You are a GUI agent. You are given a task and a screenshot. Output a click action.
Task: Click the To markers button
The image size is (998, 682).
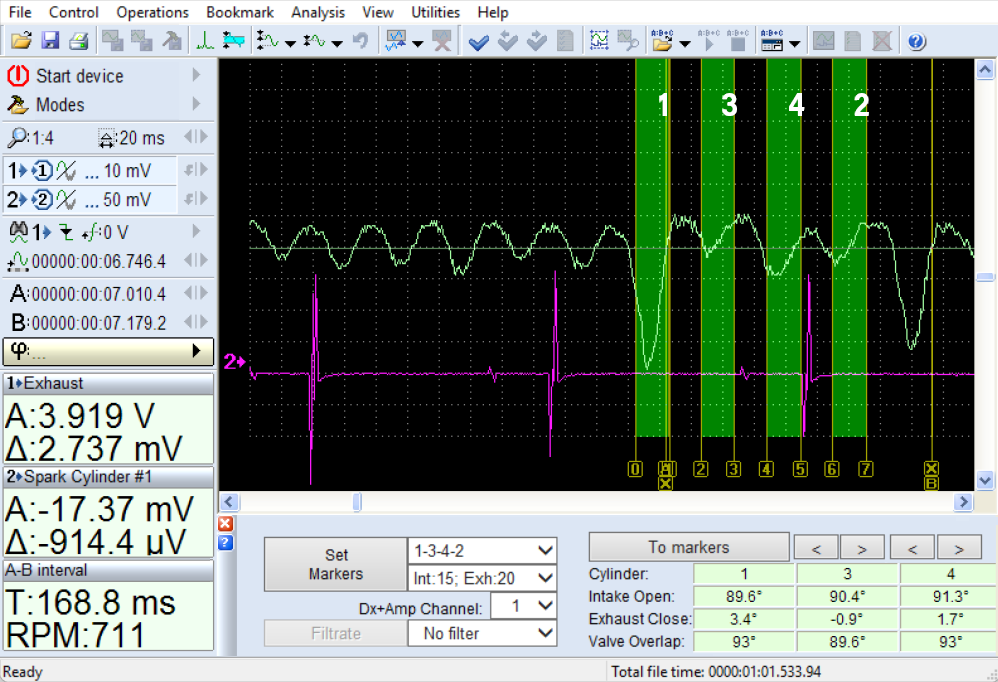(689, 547)
